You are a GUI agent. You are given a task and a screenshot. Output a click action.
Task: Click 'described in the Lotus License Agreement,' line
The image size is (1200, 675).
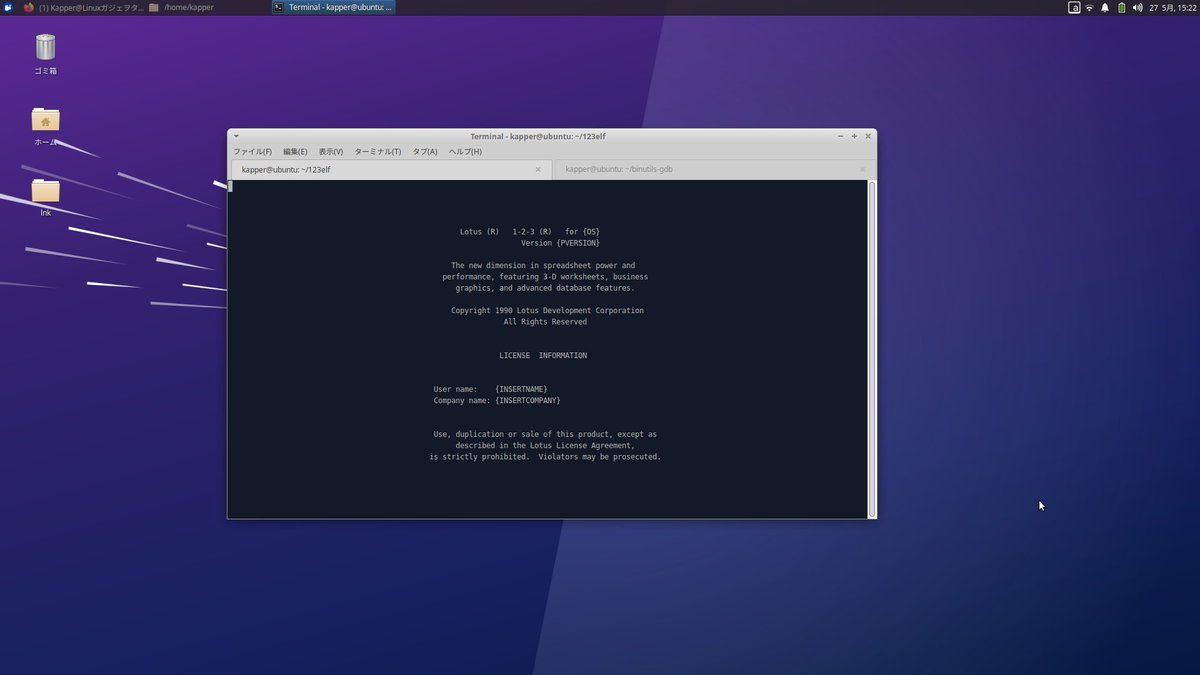tap(545, 445)
